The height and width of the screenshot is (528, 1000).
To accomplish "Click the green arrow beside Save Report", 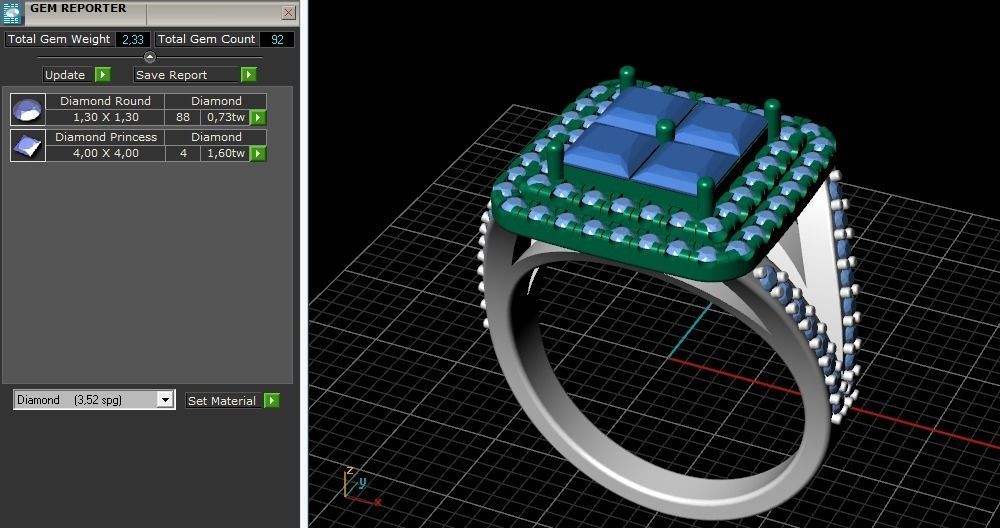I will pos(249,75).
